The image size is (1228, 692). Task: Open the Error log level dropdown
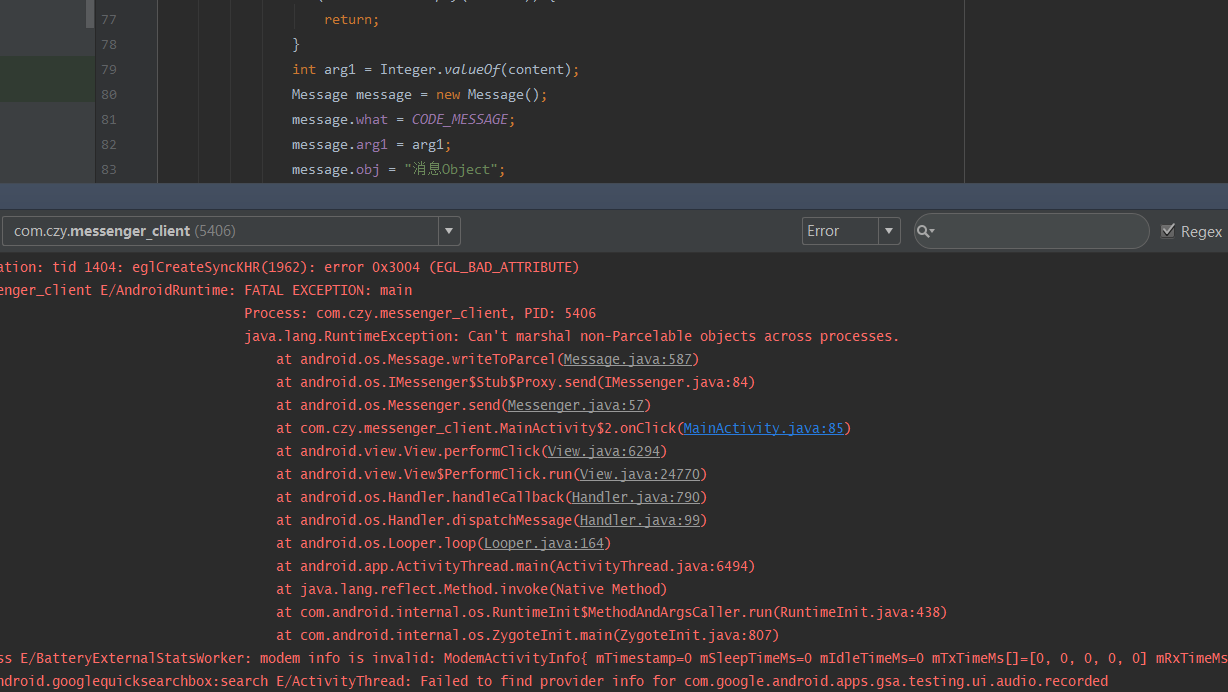click(850, 231)
